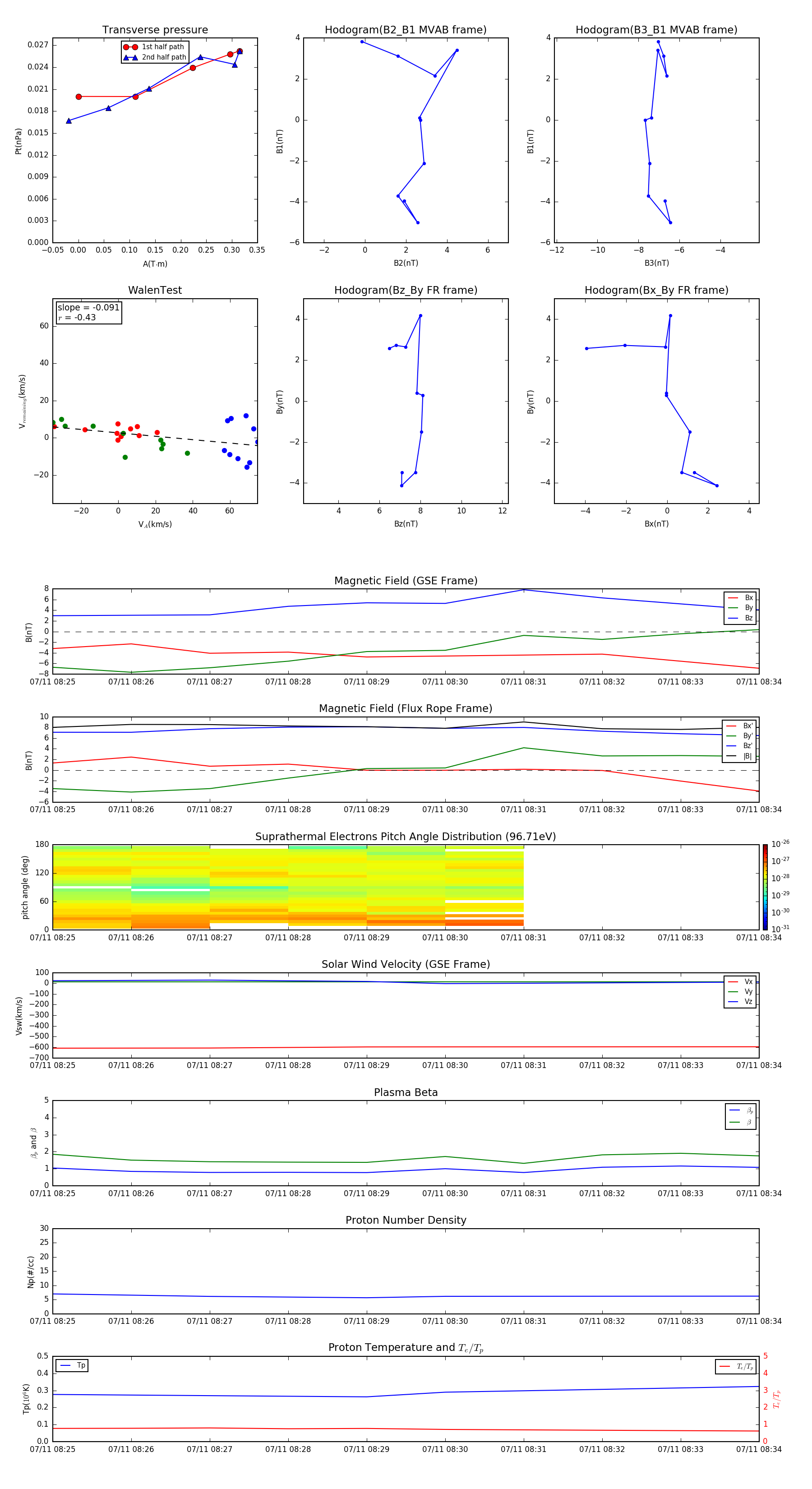Click the Magnetic Field (GSE Frame) title
The image size is (812, 1489).
pos(405,581)
